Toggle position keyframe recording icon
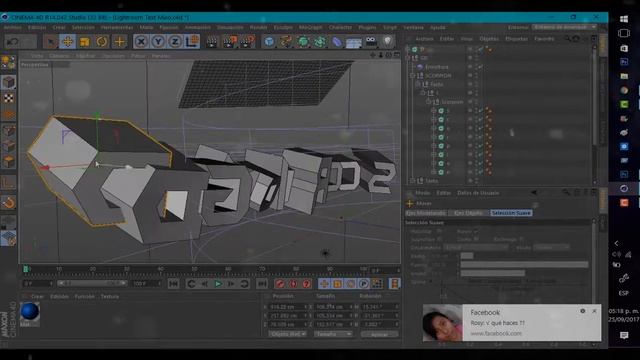Image resolution: width=640 pixels, height=360 pixels. point(324,284)
